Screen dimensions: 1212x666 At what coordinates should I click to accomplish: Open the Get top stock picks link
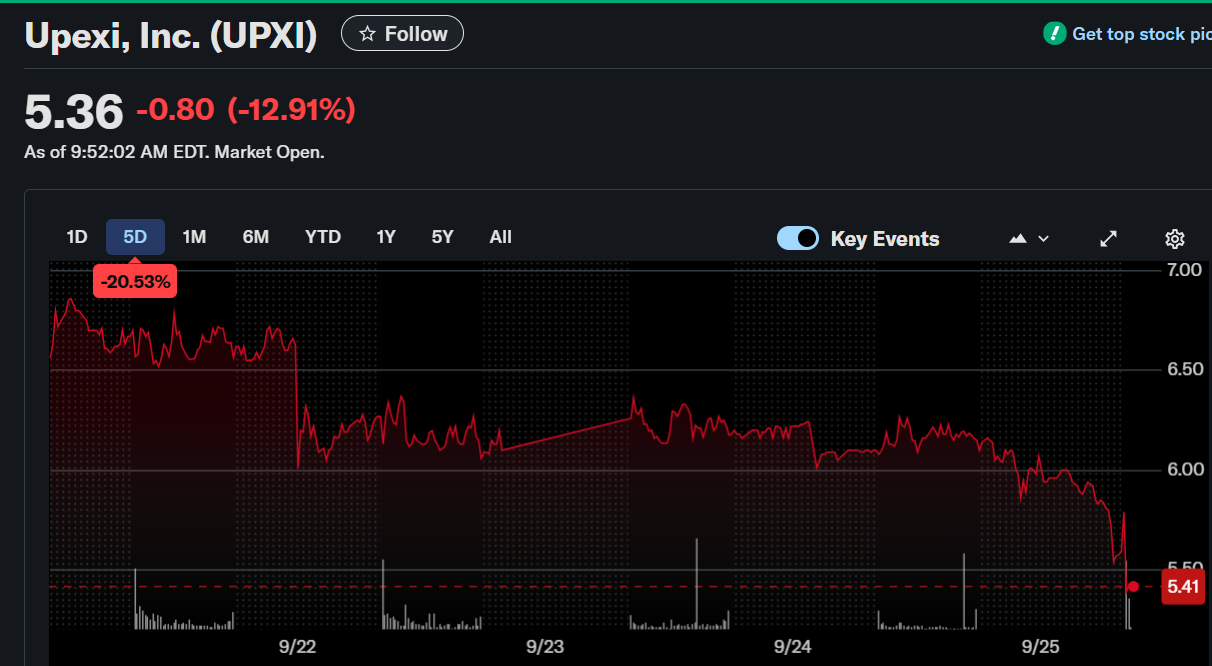[x=1141, y=34]
